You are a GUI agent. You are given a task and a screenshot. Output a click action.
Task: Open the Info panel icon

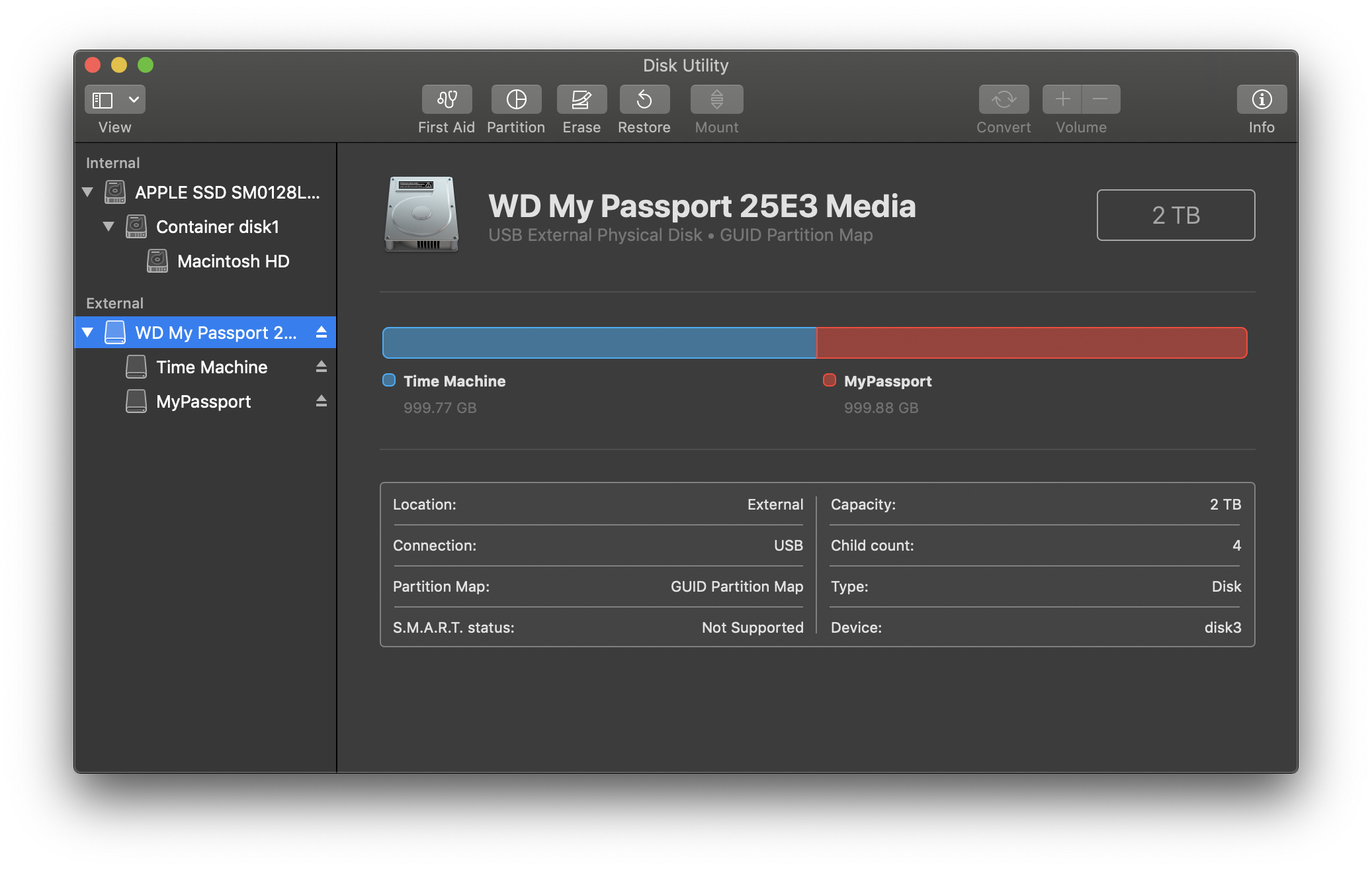point(1262,99)
